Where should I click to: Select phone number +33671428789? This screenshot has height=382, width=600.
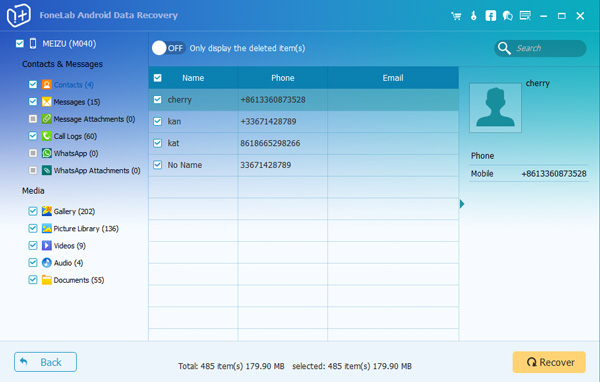(x=268, y=122)
